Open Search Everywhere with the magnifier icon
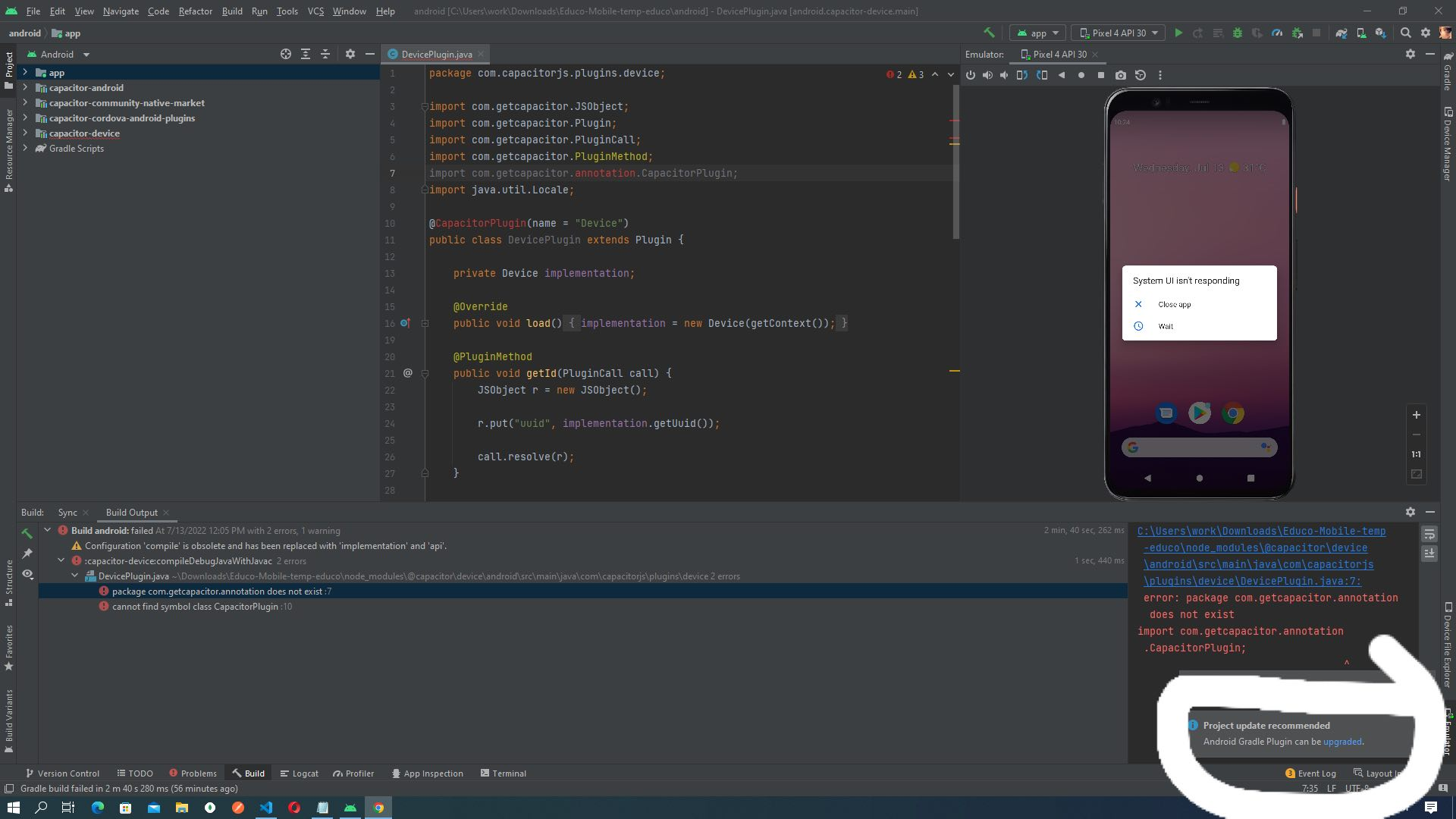Image resolution: width=1456 pixels, height=819 pixels. click(1406, 33)
